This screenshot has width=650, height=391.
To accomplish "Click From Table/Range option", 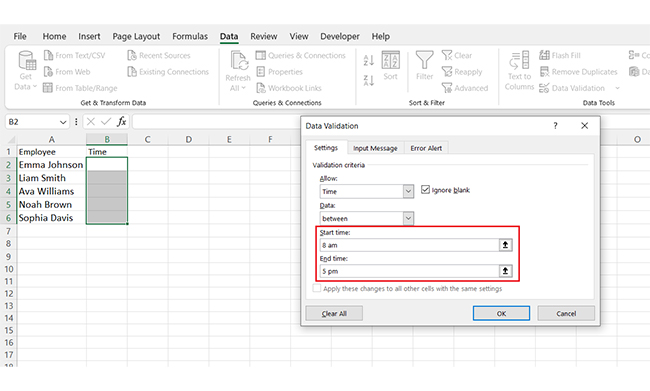I will [80, 88].
